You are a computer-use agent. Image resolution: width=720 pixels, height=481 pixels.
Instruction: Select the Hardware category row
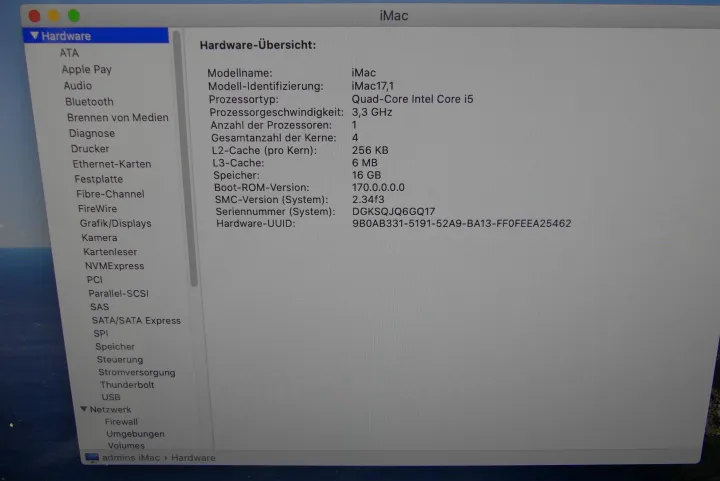click(x=96, y=36)
